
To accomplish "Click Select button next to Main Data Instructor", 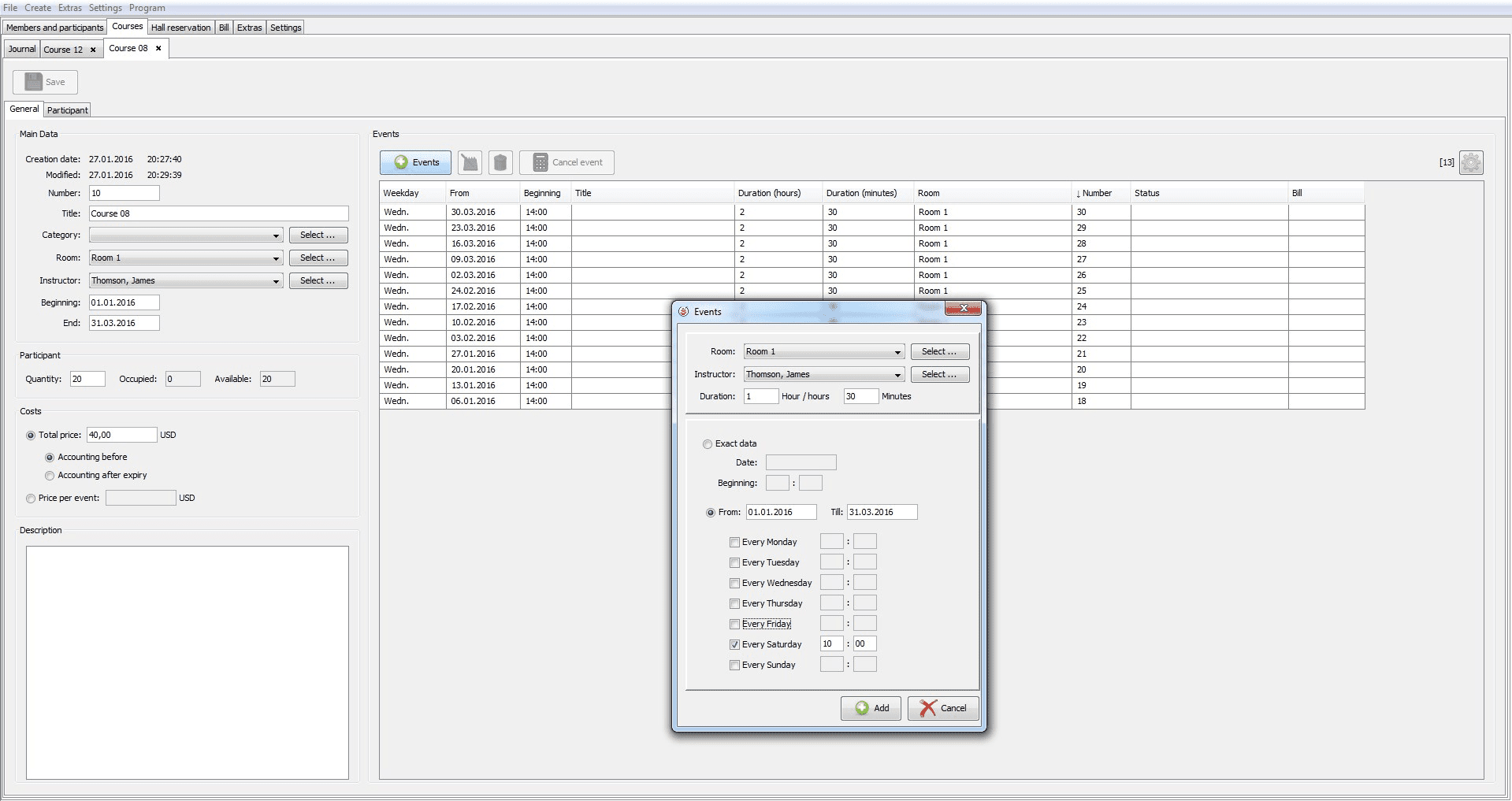I will tap(318, 280).
